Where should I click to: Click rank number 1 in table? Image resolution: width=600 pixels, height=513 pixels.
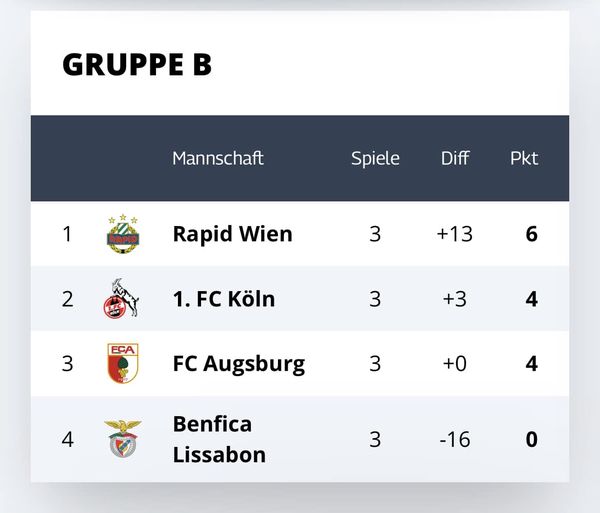pyautogui.click(x=67, y=234)
